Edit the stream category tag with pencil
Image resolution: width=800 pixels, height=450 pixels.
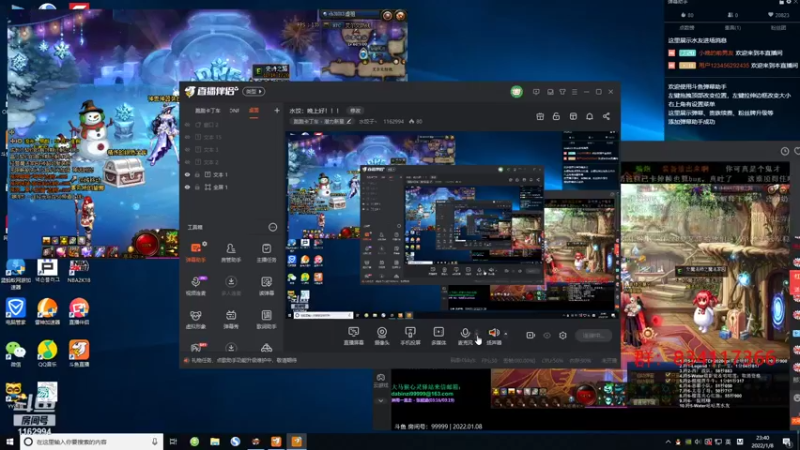coord(349,121)
